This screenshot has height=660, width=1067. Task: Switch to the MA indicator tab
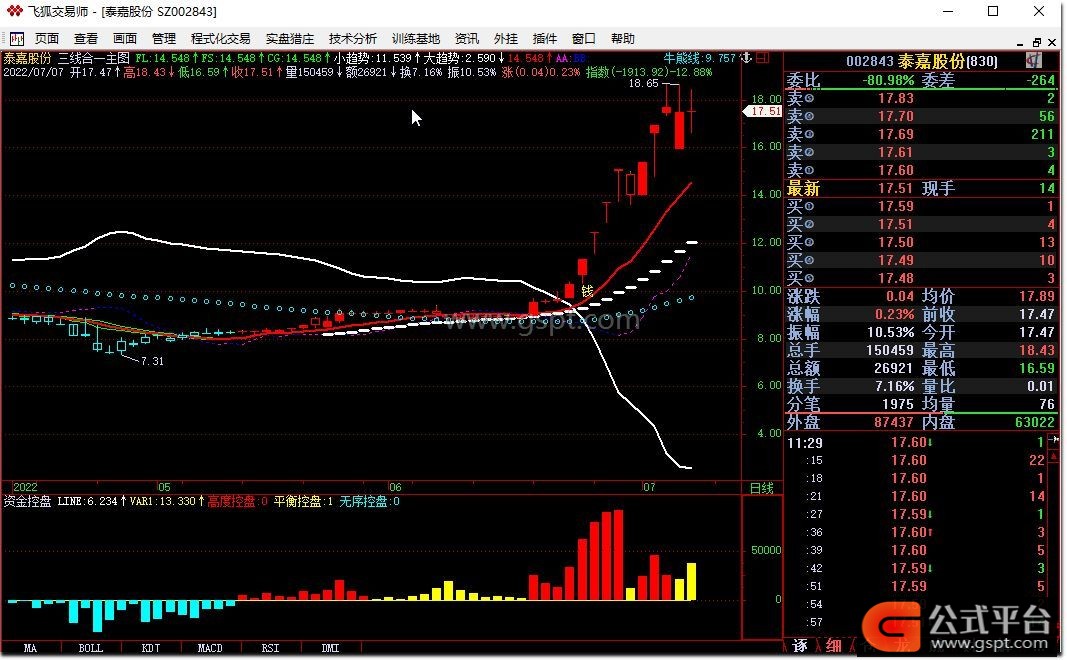tap(31, 648)
